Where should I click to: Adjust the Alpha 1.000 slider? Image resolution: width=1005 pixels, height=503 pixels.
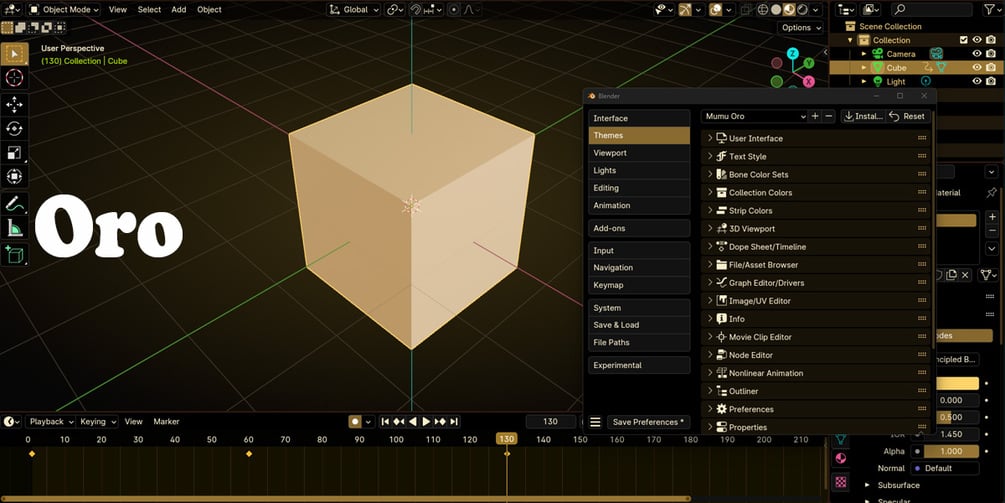951,451
